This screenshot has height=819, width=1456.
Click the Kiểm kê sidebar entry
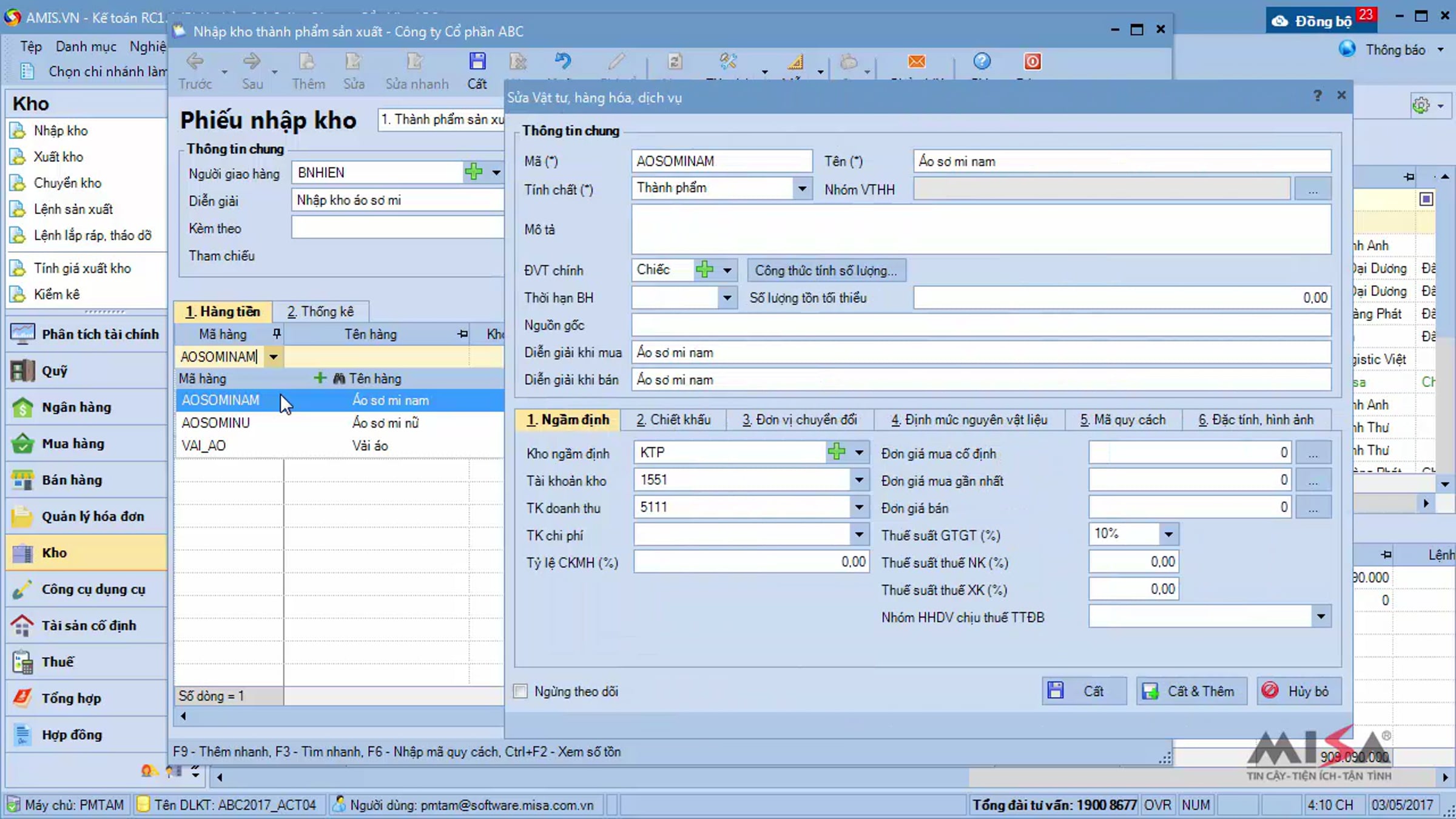pos(56,294)
